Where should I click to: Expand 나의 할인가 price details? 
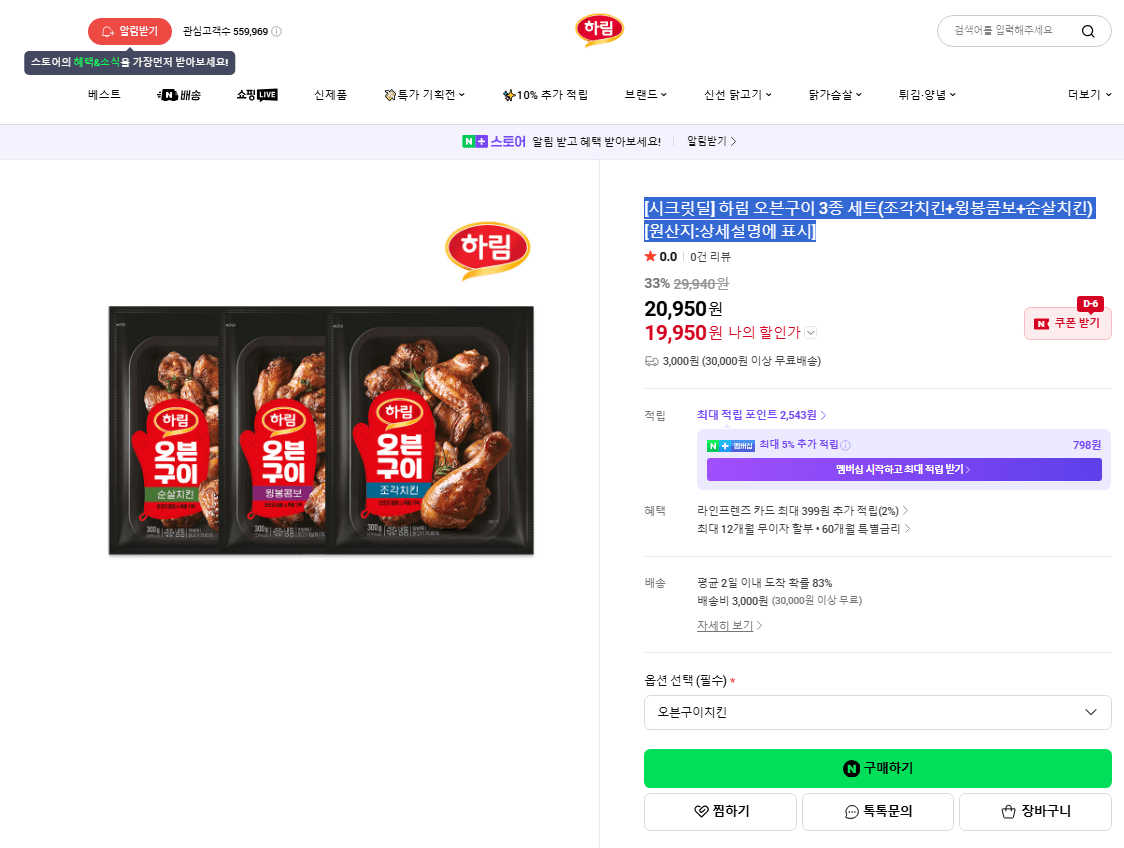coord(810,333)
